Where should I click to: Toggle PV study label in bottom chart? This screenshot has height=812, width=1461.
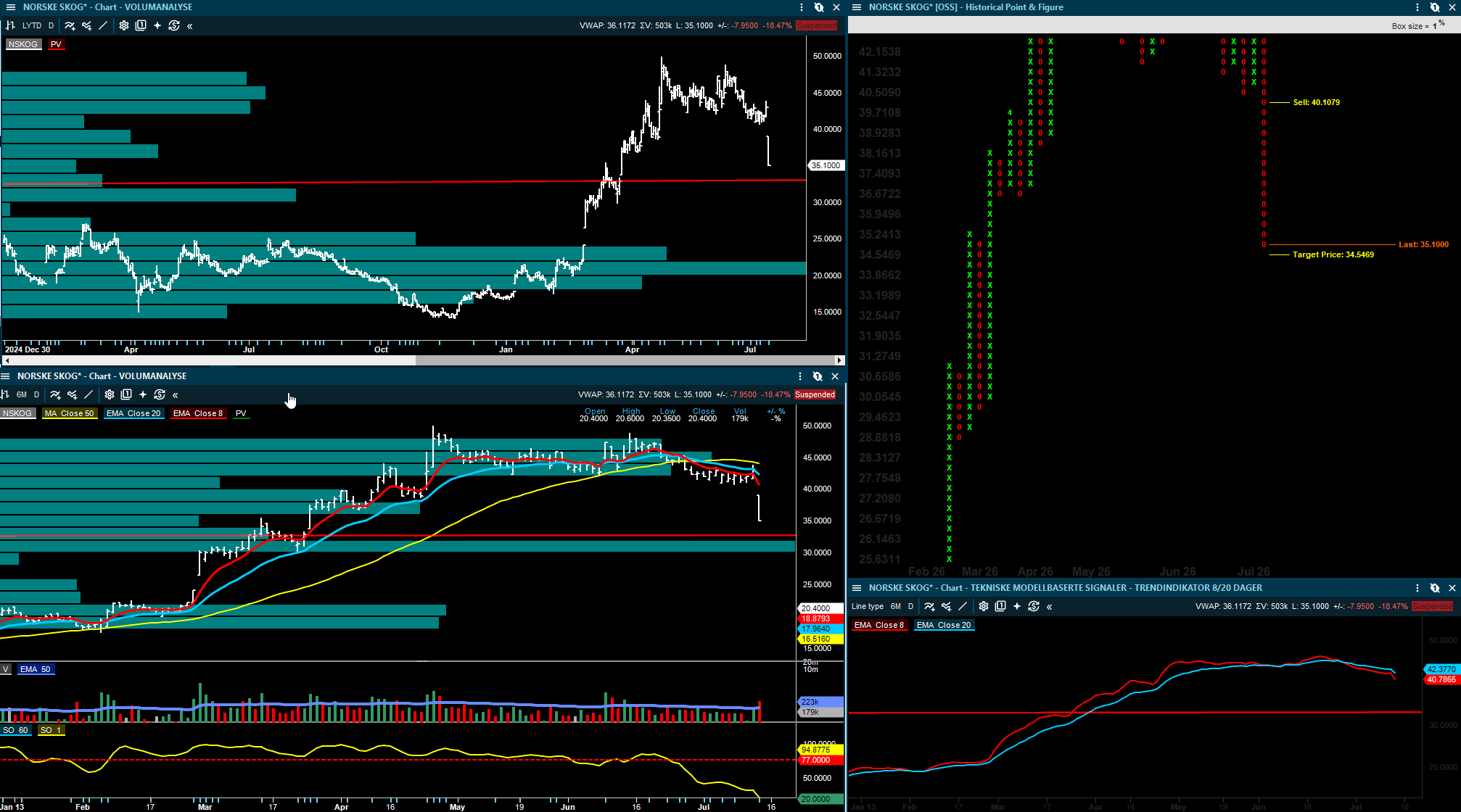click(x=241, y=413)
